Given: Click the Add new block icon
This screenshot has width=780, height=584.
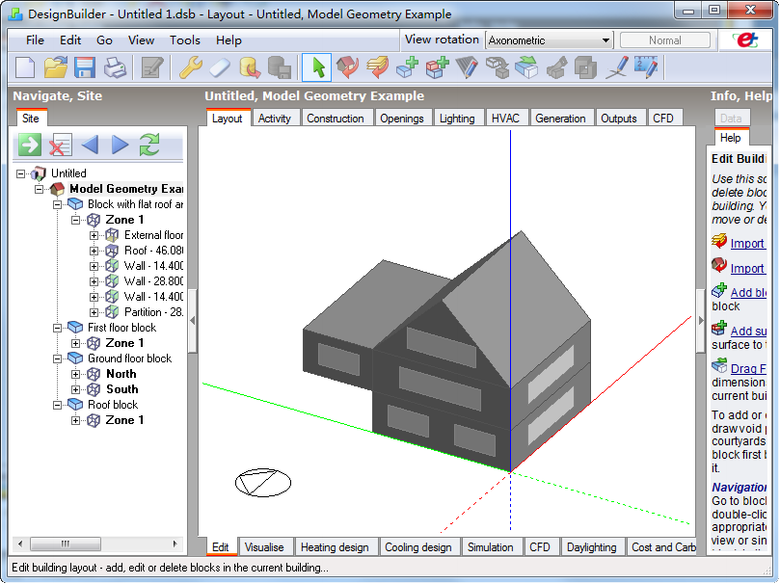Looking at the screenshot, I should pyautogui.click(x=407, y=68).
